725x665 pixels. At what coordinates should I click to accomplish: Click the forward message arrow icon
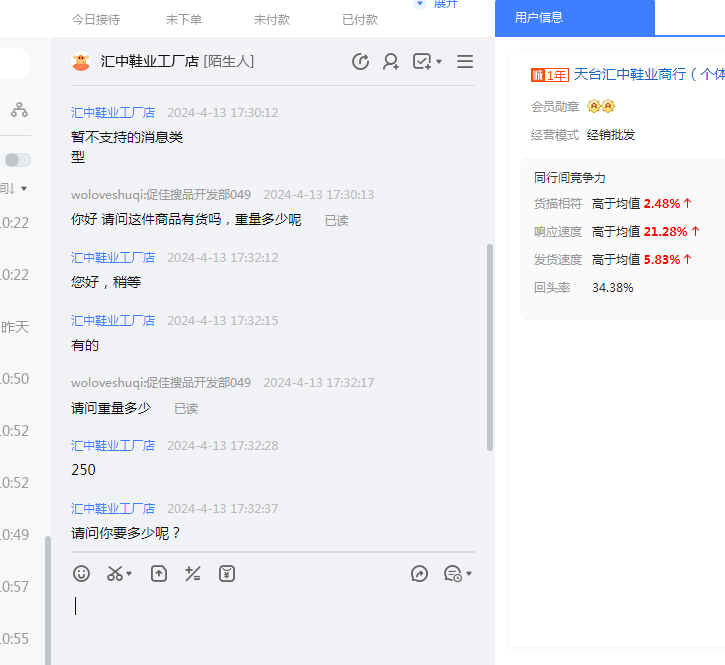420,573
